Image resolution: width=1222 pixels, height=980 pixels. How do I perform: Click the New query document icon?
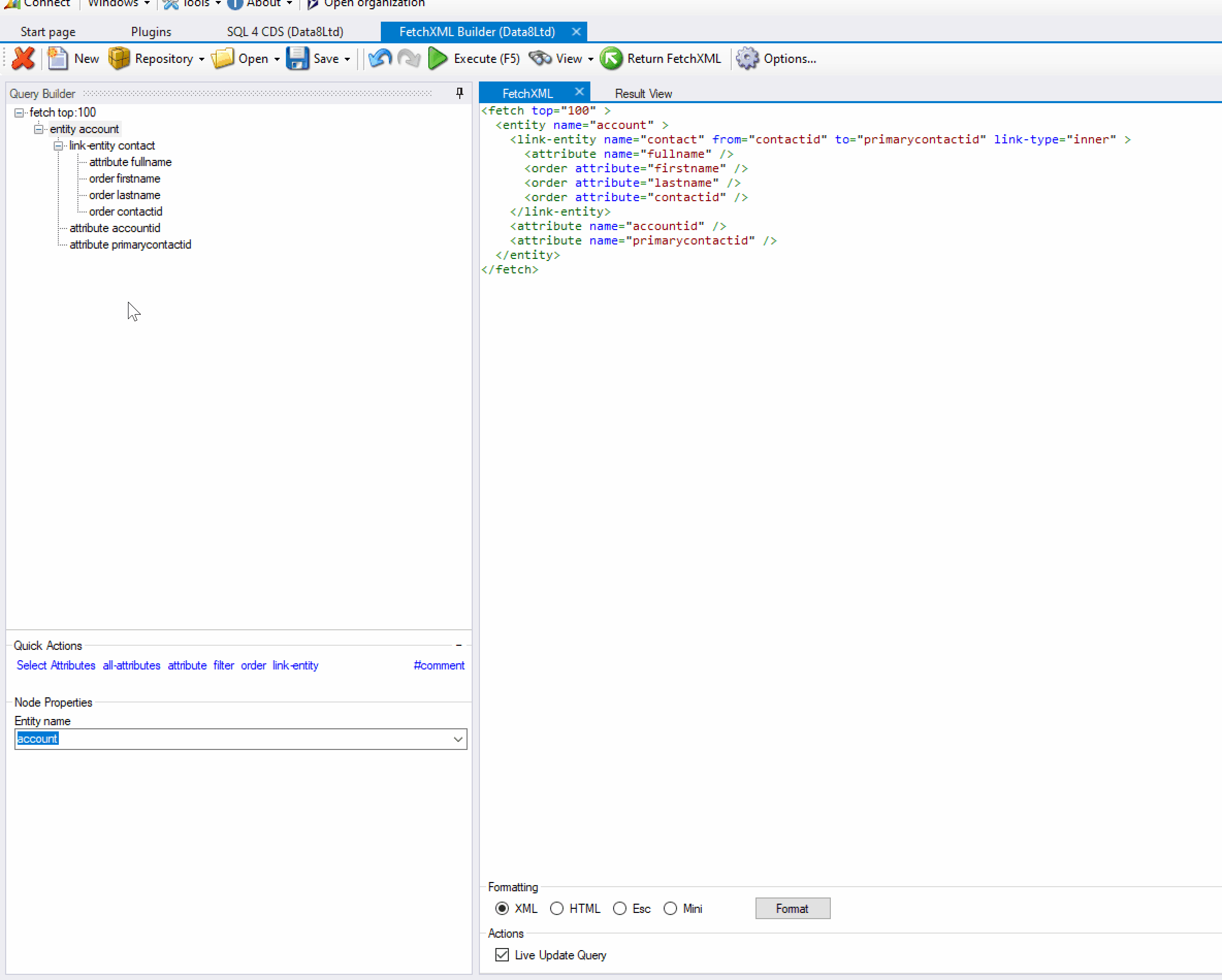[x=57, y=59]
